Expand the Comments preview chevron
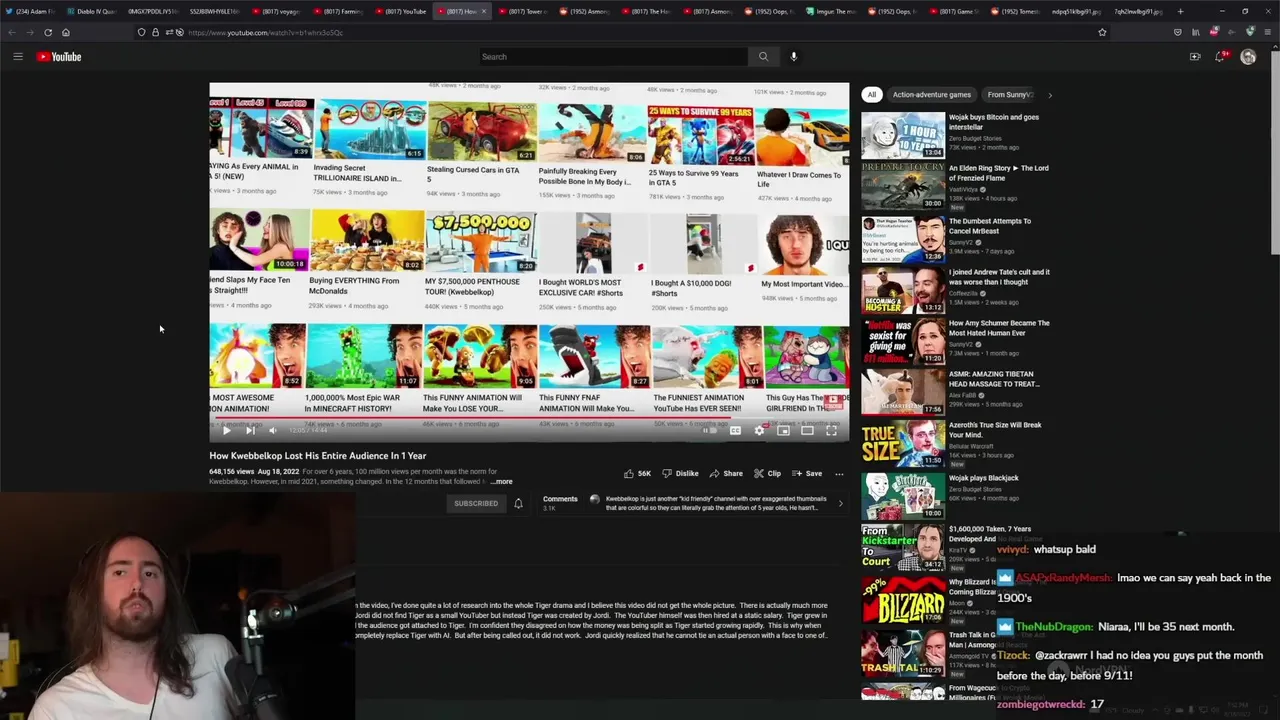 click(840, 504)
